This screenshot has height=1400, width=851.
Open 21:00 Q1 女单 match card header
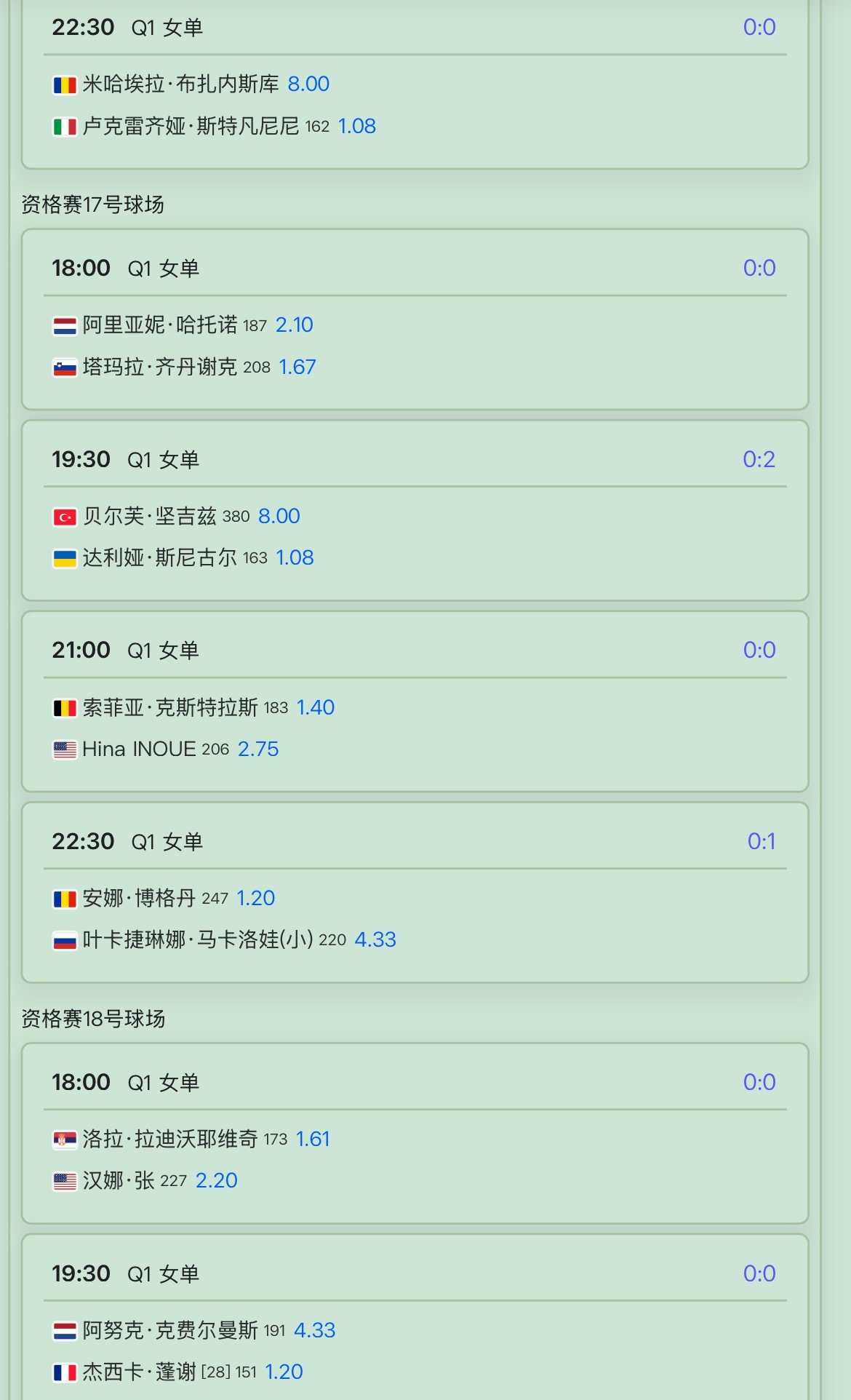tap(415, 650)
